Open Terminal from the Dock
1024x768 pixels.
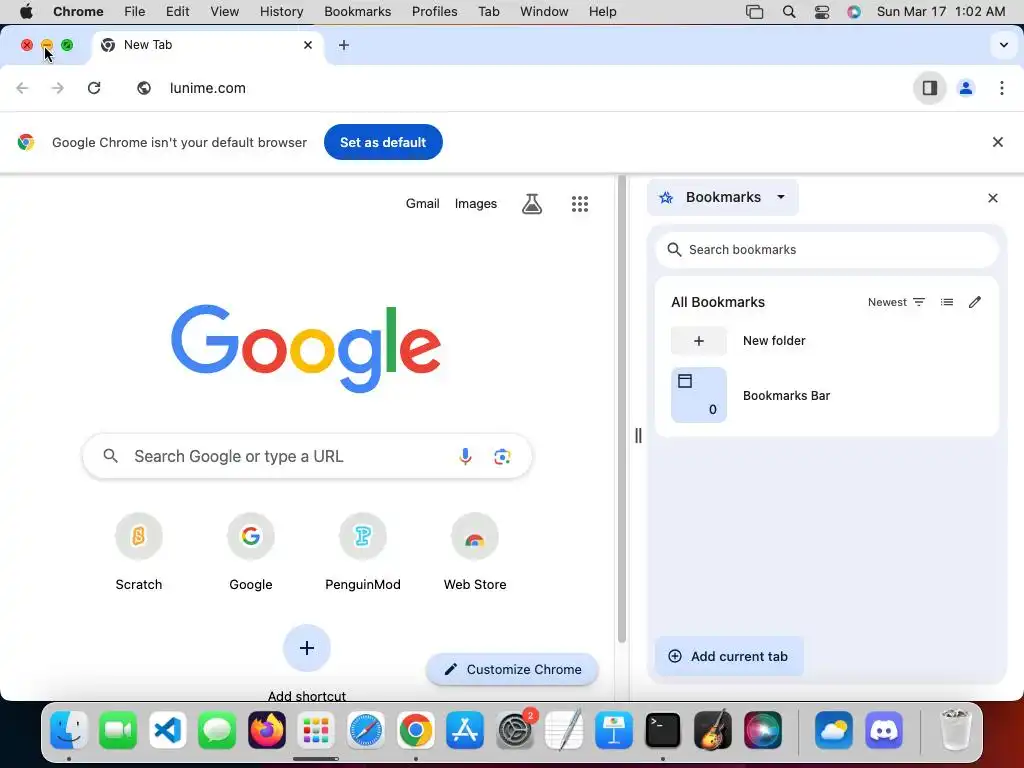663,729
